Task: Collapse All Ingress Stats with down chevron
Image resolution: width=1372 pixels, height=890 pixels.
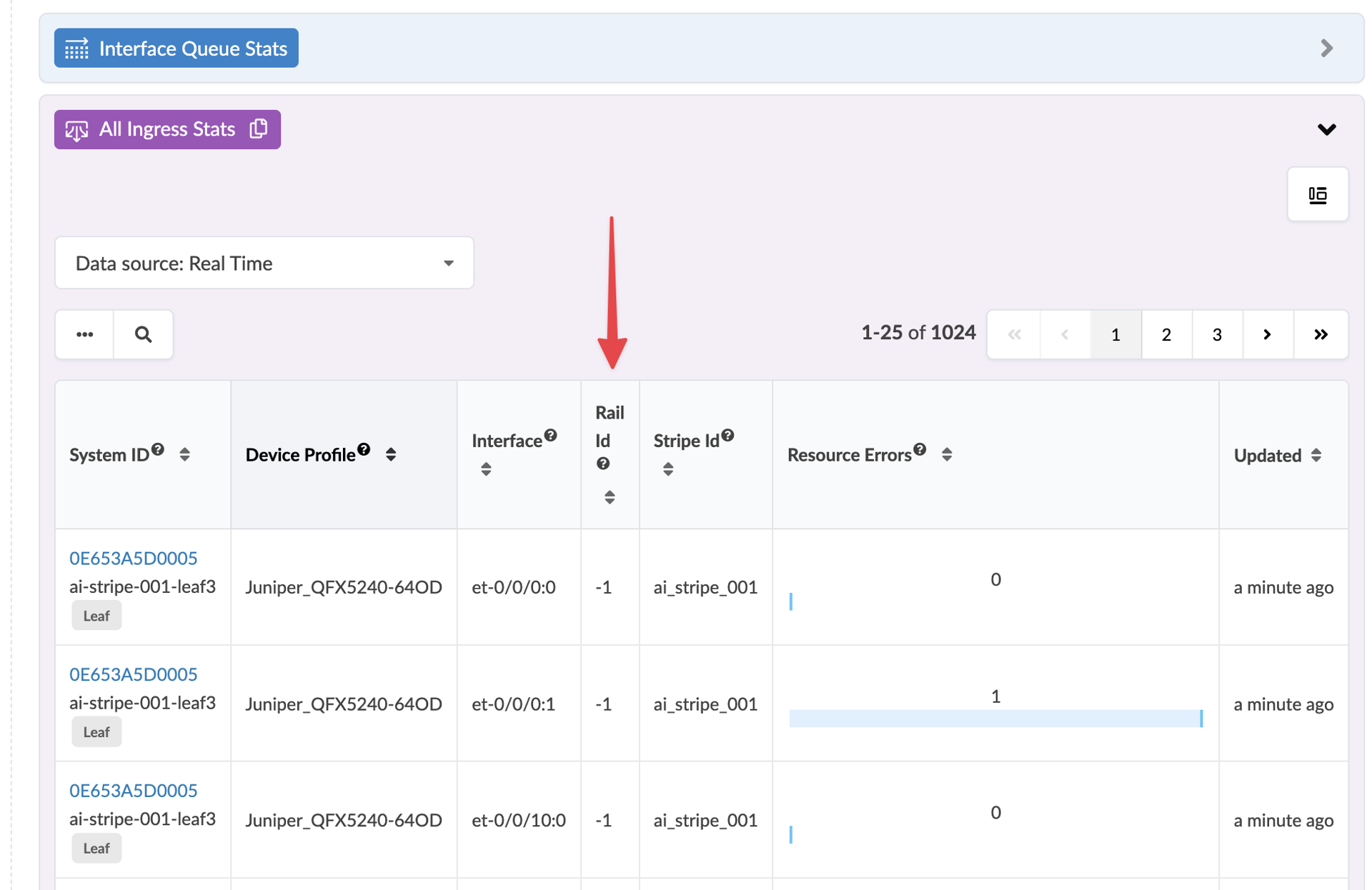Action: pos(1326,129)
